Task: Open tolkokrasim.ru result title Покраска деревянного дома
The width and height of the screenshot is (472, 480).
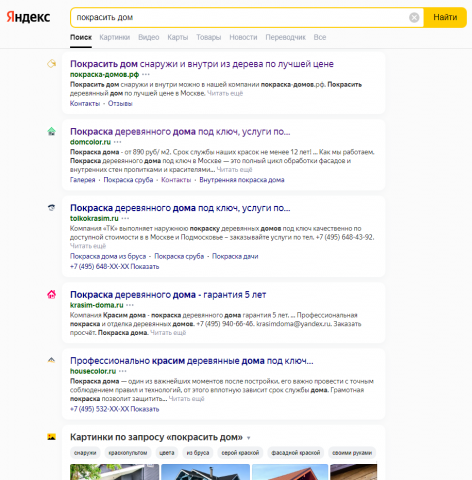Action: pyautogui.click(x=180, y=208)
